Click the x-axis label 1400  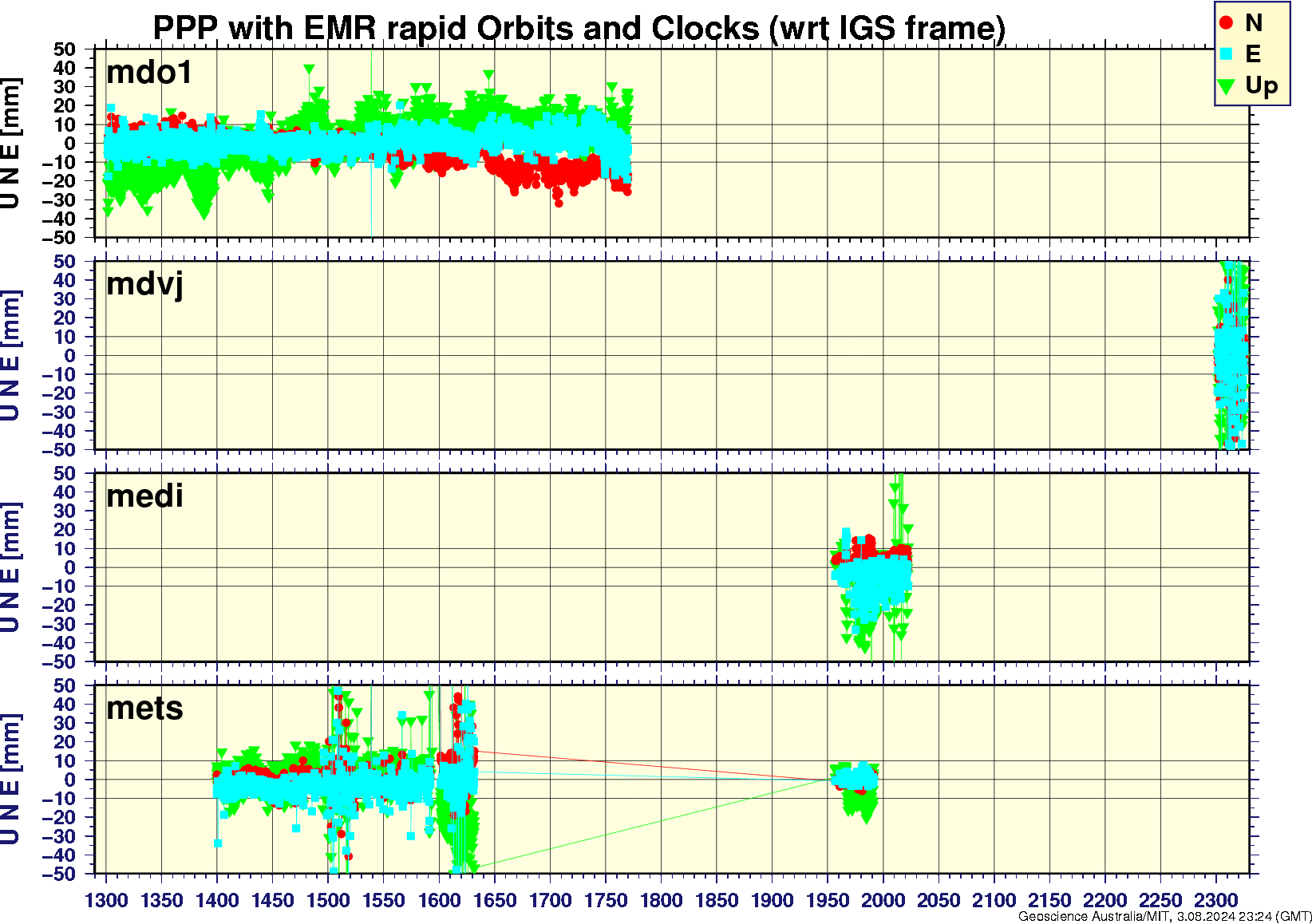pyautogui.click(x=217, y=900)
